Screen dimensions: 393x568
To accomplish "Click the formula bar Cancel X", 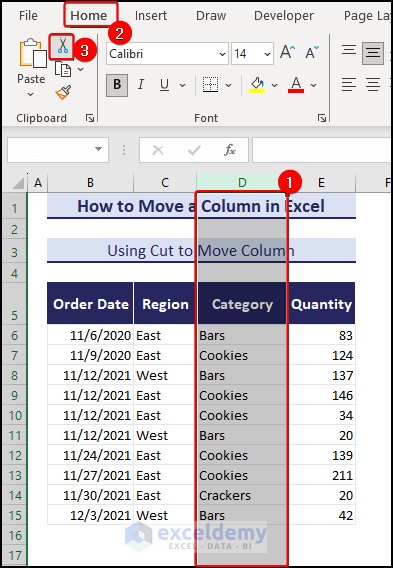I will 158,150.
